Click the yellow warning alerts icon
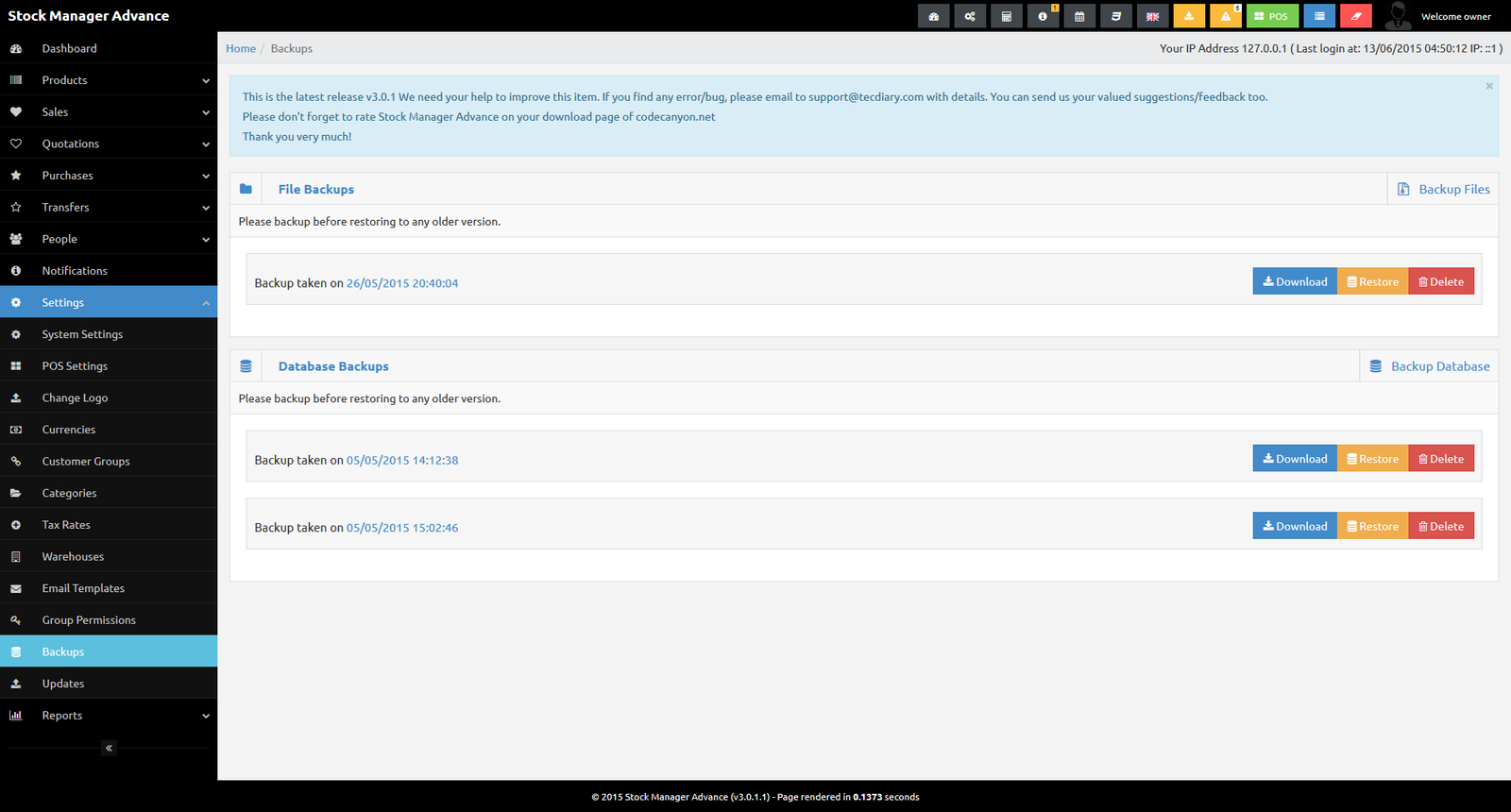Screen dimensions: 1511x812 click(1226, 16)
